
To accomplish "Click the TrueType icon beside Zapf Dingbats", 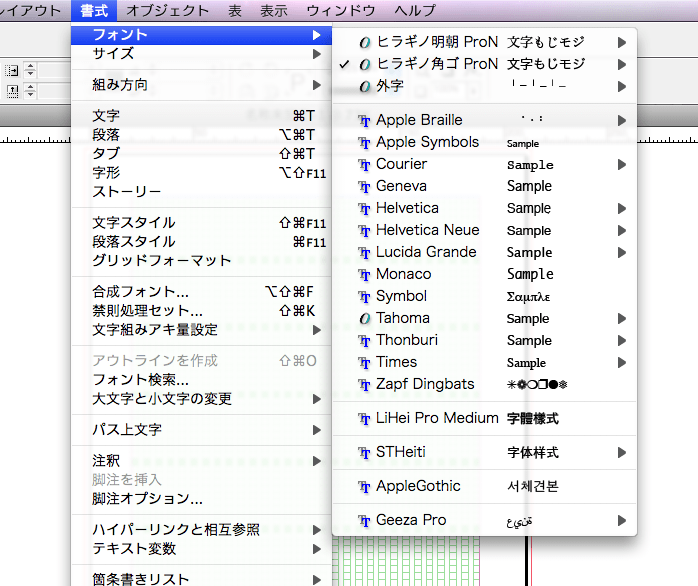I will (x=365, y=385).
